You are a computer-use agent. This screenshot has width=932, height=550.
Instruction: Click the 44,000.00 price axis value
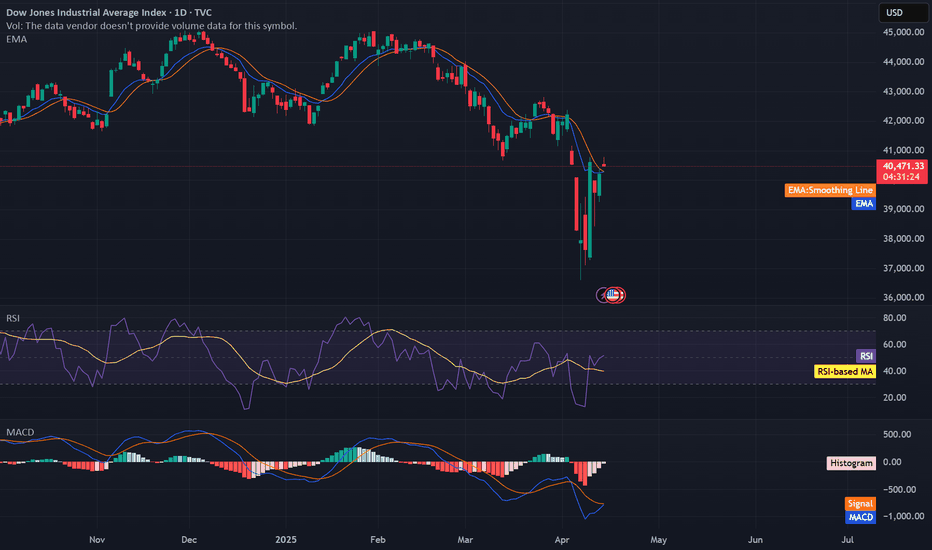click(903, 62)
